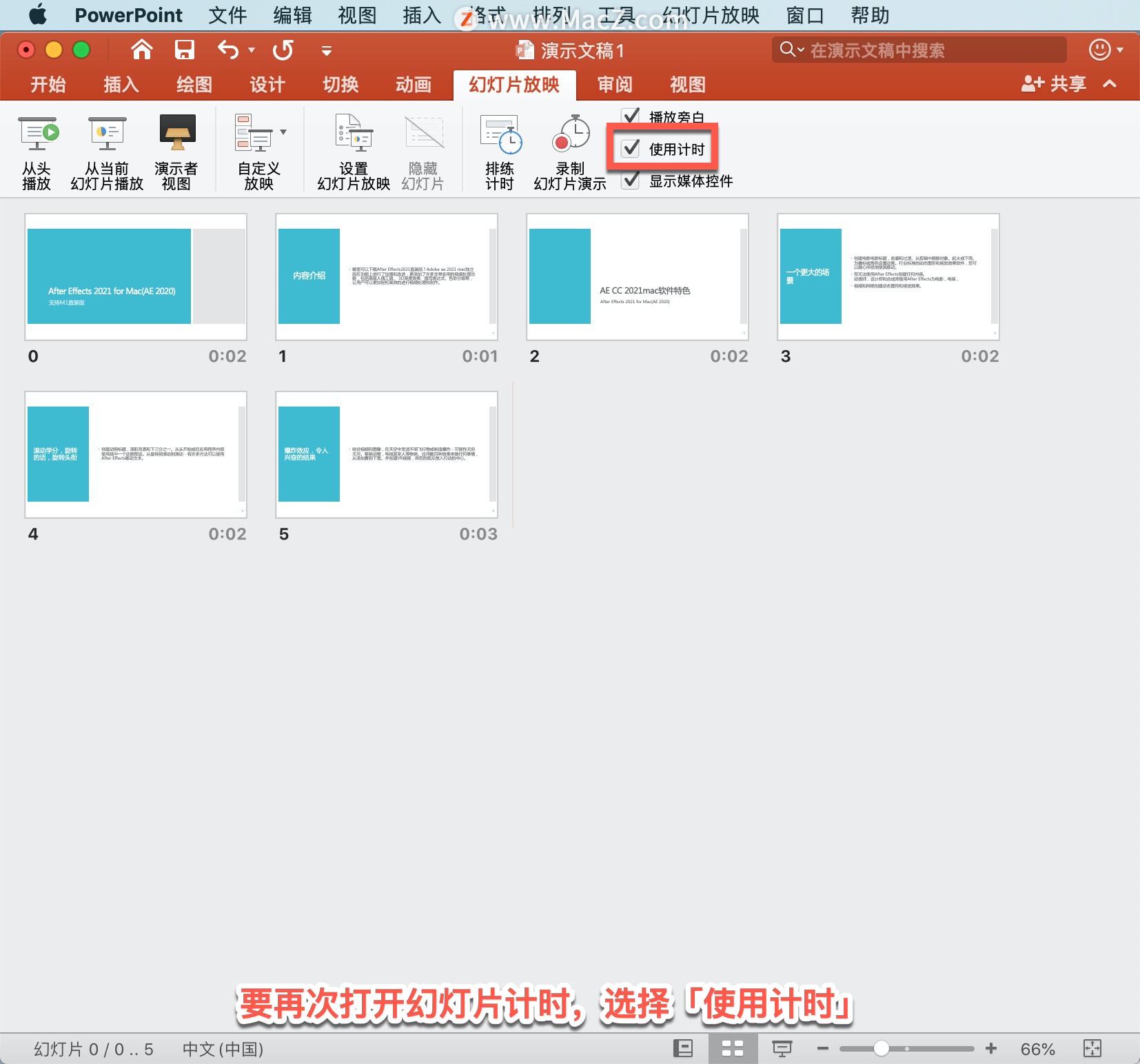Open search options magnifier dropdown
The image size is (1140, 1064).
tap(792, 50)
